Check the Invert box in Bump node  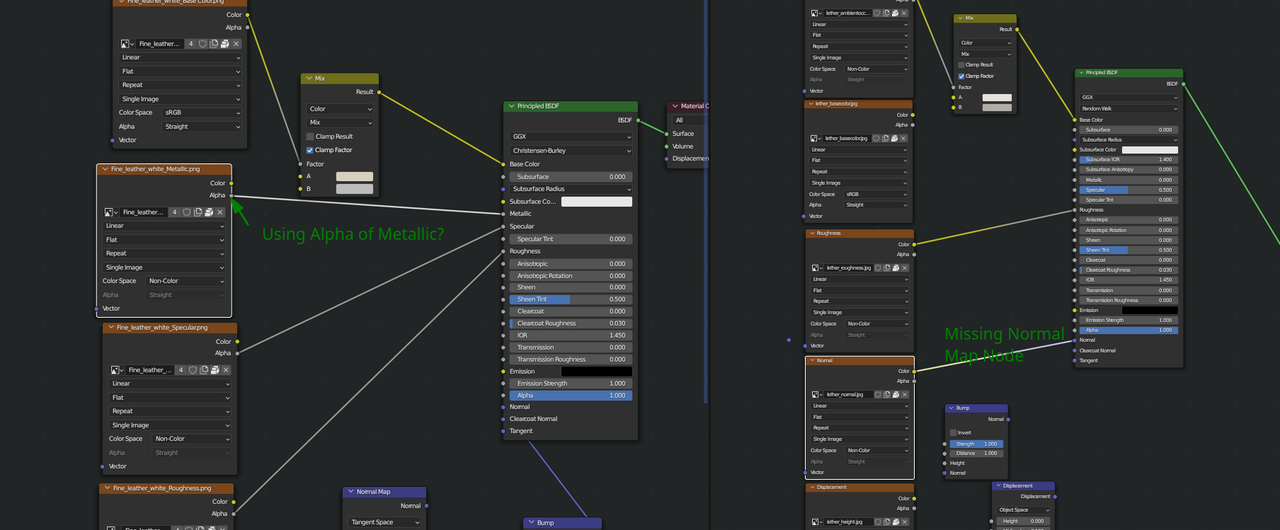953,433
